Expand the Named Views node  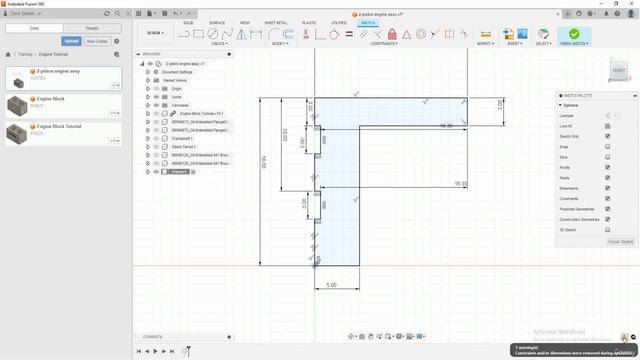pos(148,80)
